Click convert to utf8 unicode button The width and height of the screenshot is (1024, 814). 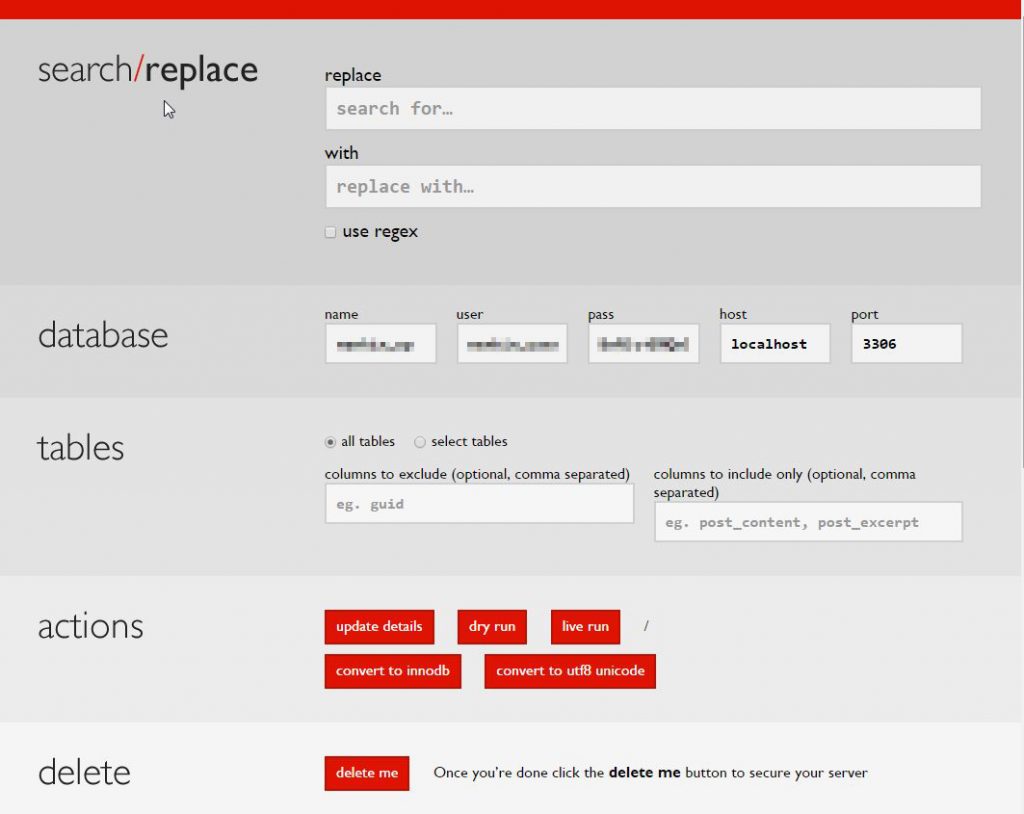point(570,672)
